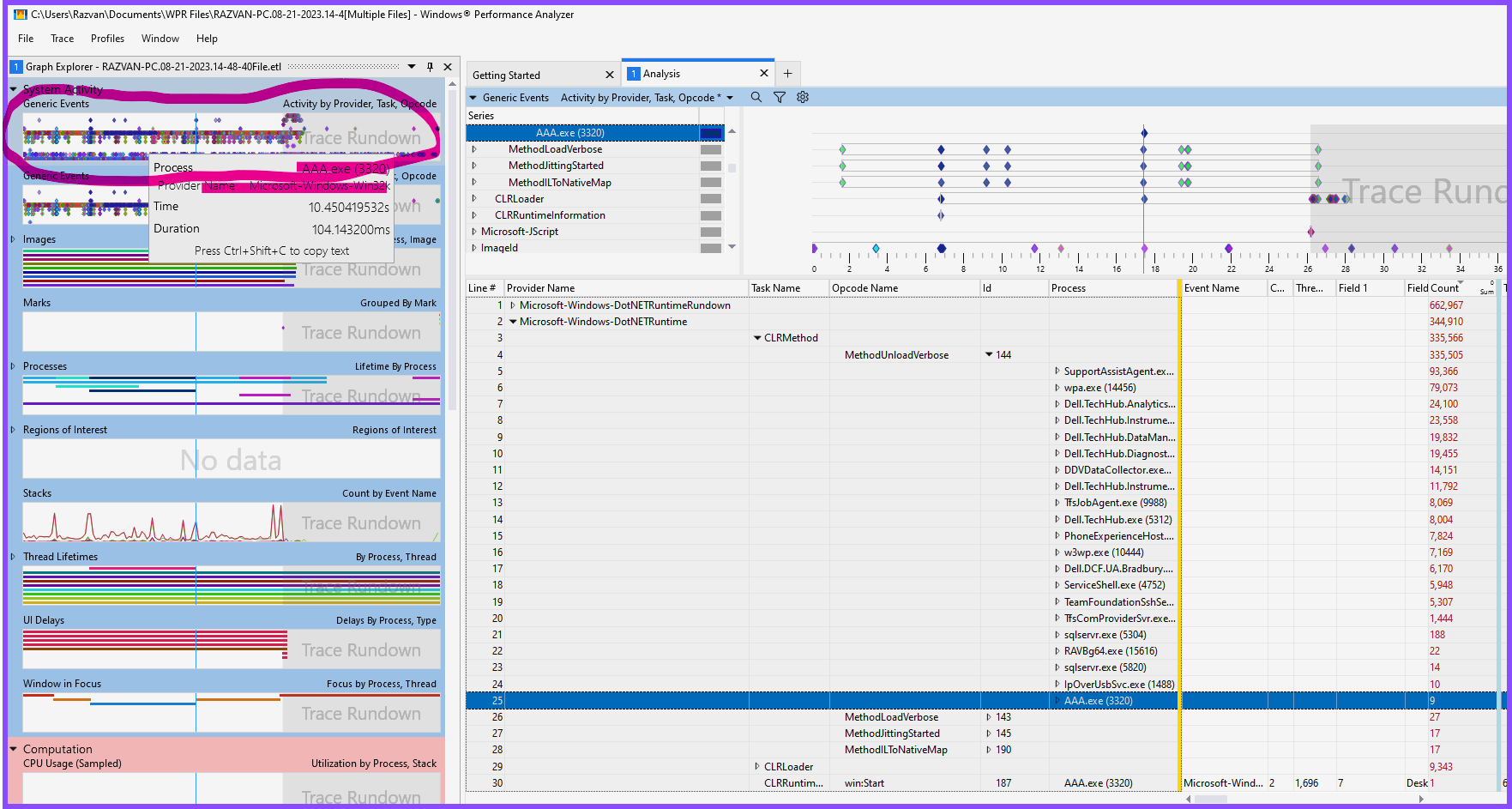Open the Activity by Provider preset dropdown
The image size is (1512, 809).
click(730, 98)
